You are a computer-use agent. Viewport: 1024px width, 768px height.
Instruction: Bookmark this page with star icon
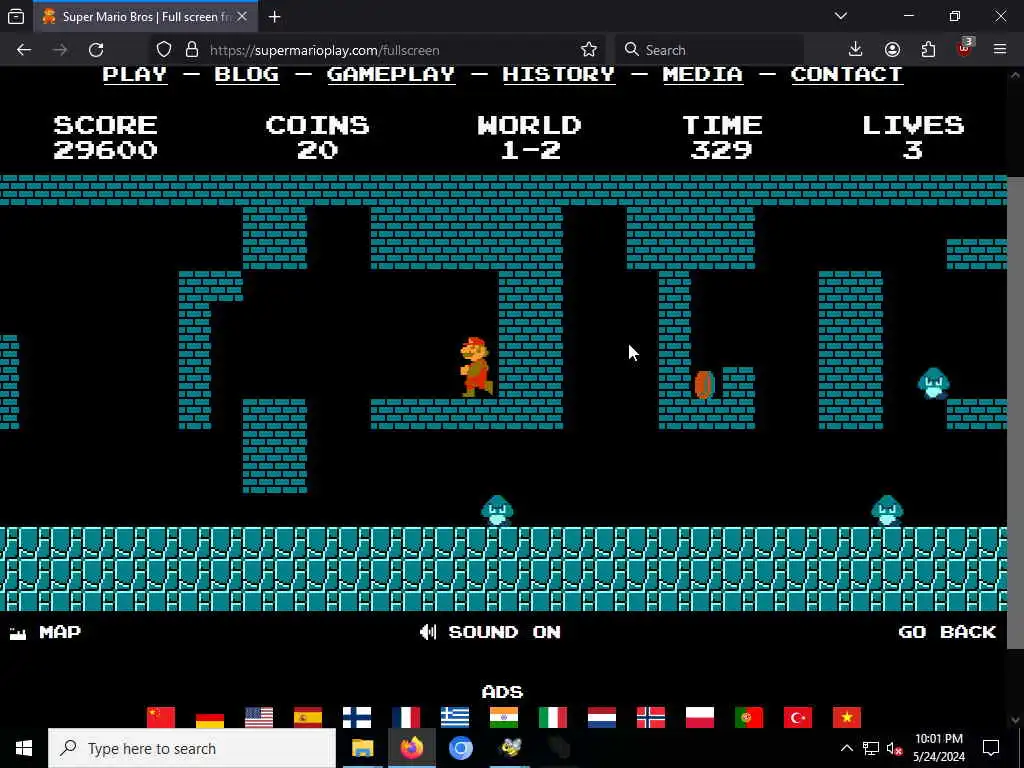tap(588, 50)
